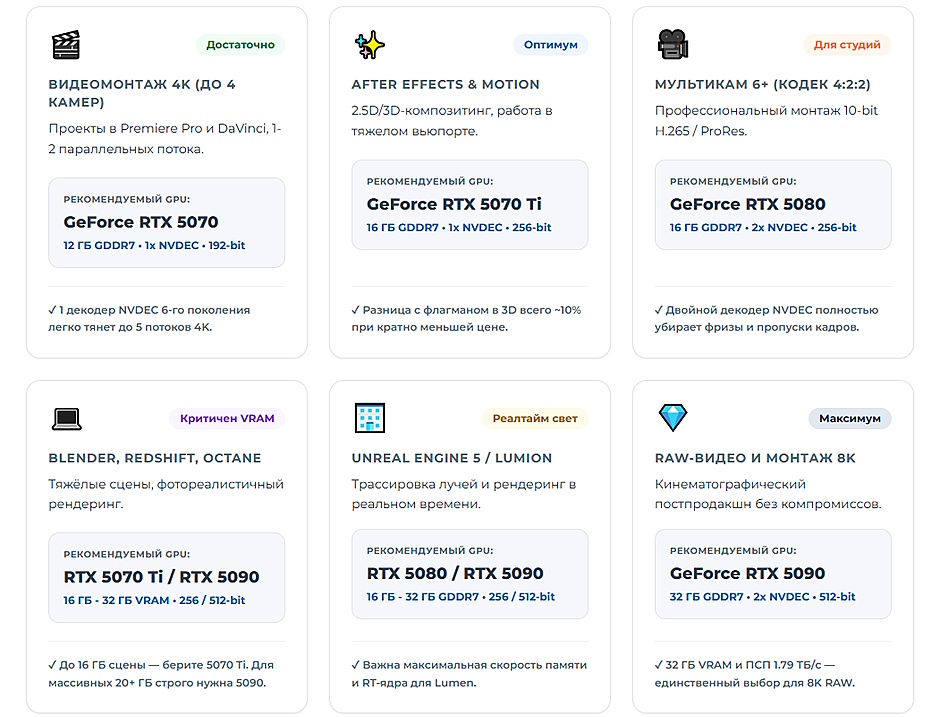This screenshot has height=717, width=940.
Task: Click the heading BLENDER, REDSHIFT, OCTANE
Action: 155,458
